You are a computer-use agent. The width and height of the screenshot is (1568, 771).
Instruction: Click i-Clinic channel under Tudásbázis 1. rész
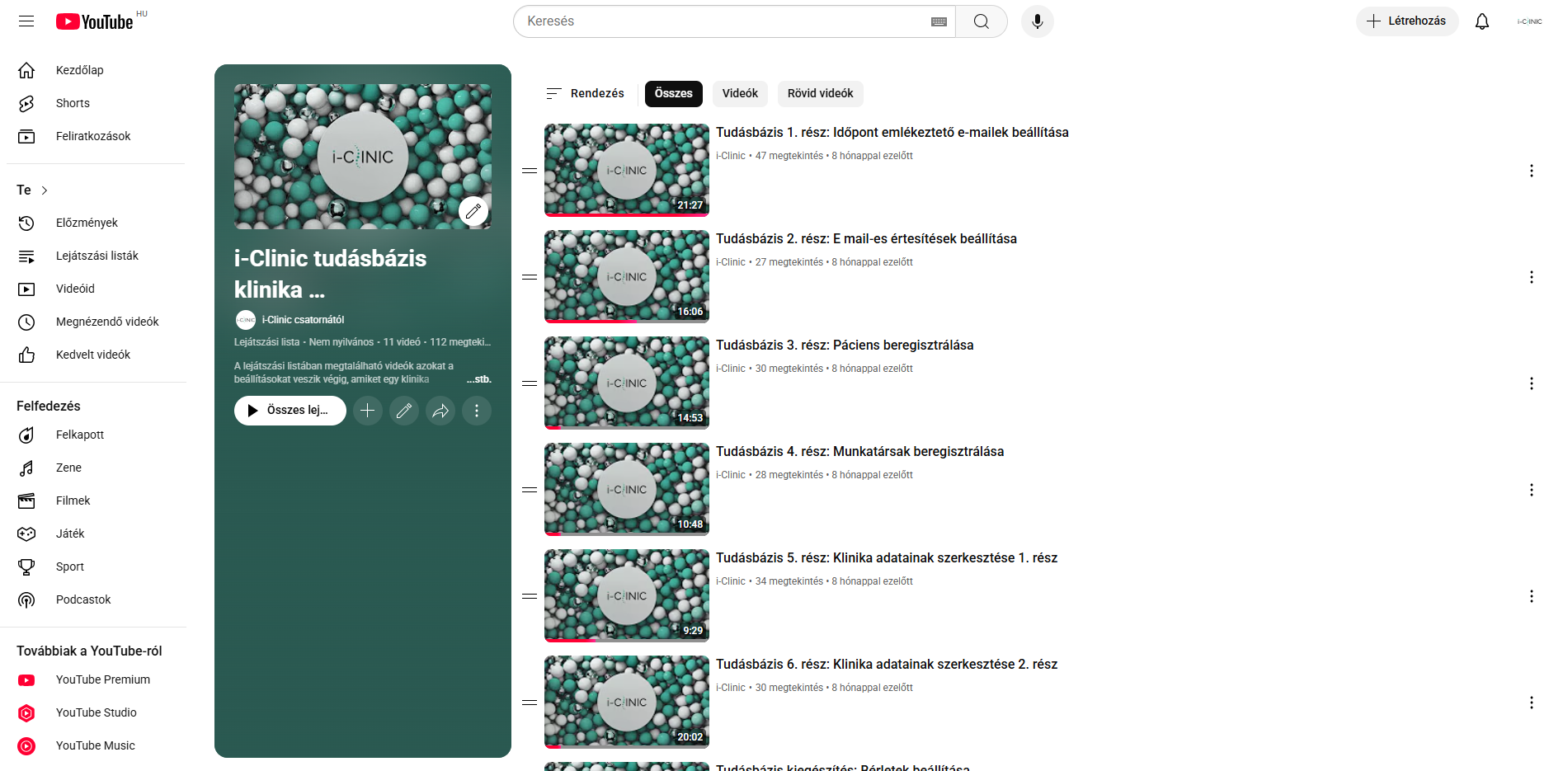coord(731,156)
